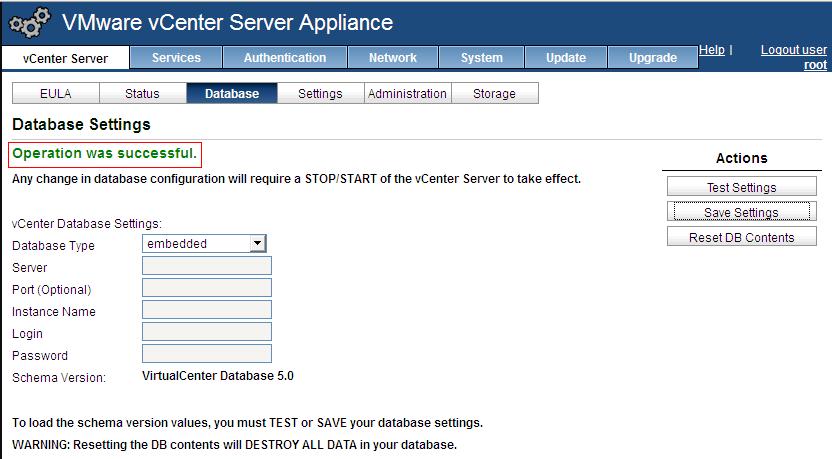Click the gears logo icon in header
The image size is (832, 459).
30,23
